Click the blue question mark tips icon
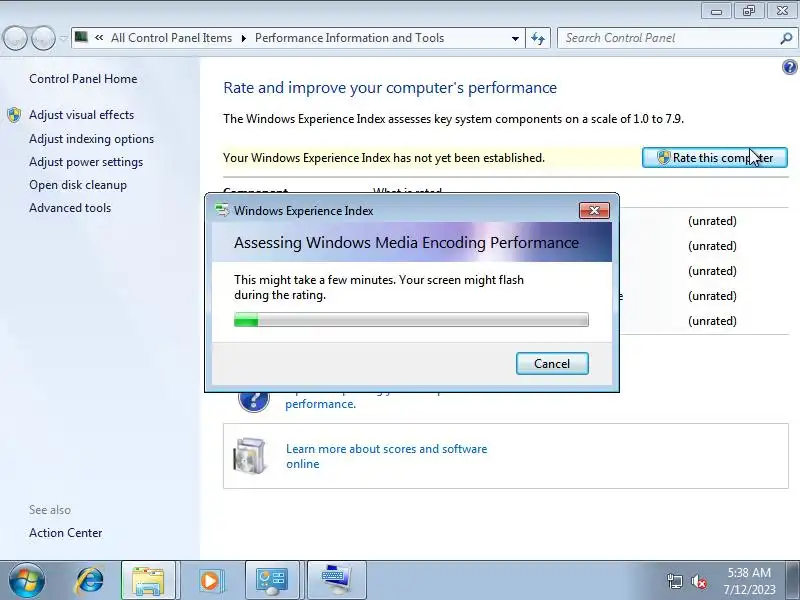 pyautogui.click(x=254, y=400)
